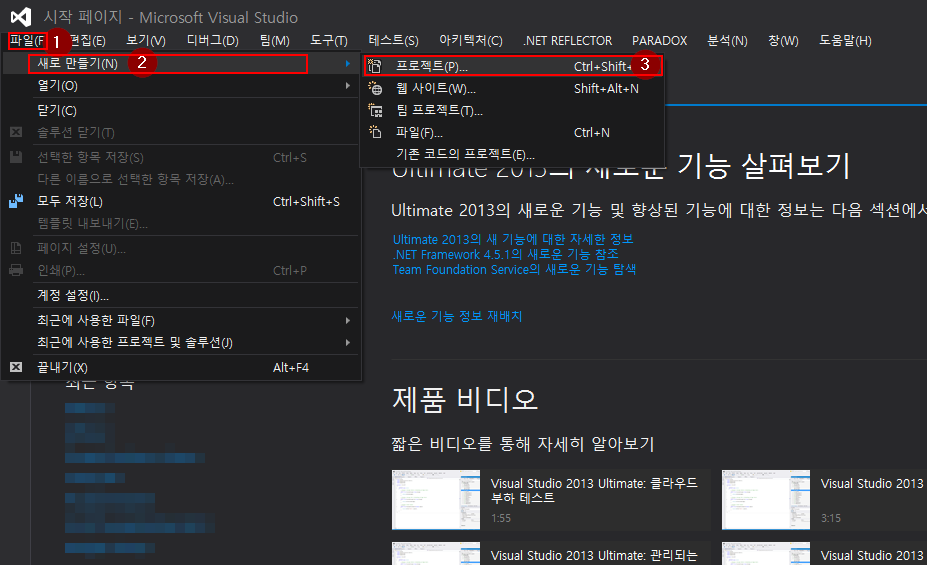Open the 도움말(H) menu

coord(845,41)
